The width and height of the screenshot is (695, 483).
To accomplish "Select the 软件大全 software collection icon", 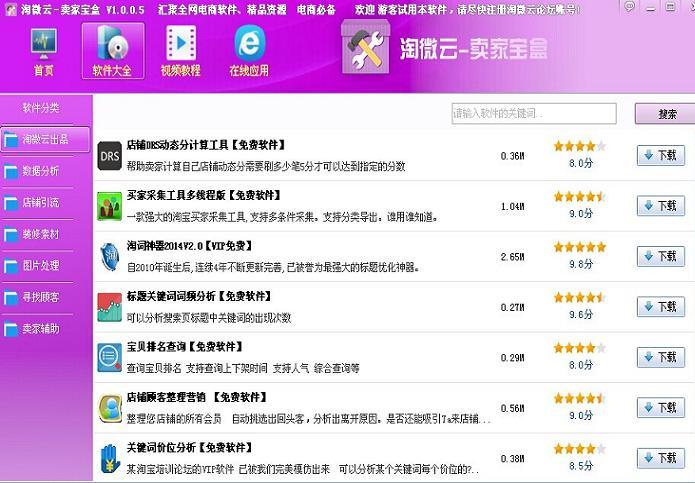I will [113, 51].
